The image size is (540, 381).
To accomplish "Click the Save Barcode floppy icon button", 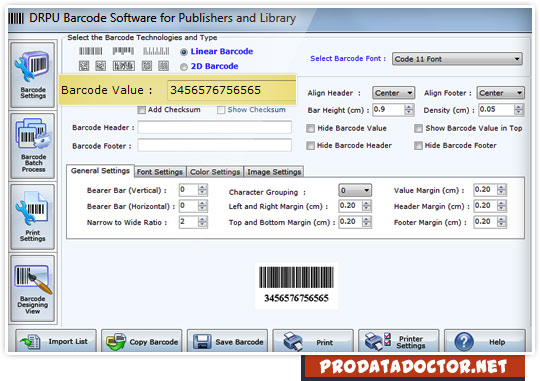I will pos(227,341).
